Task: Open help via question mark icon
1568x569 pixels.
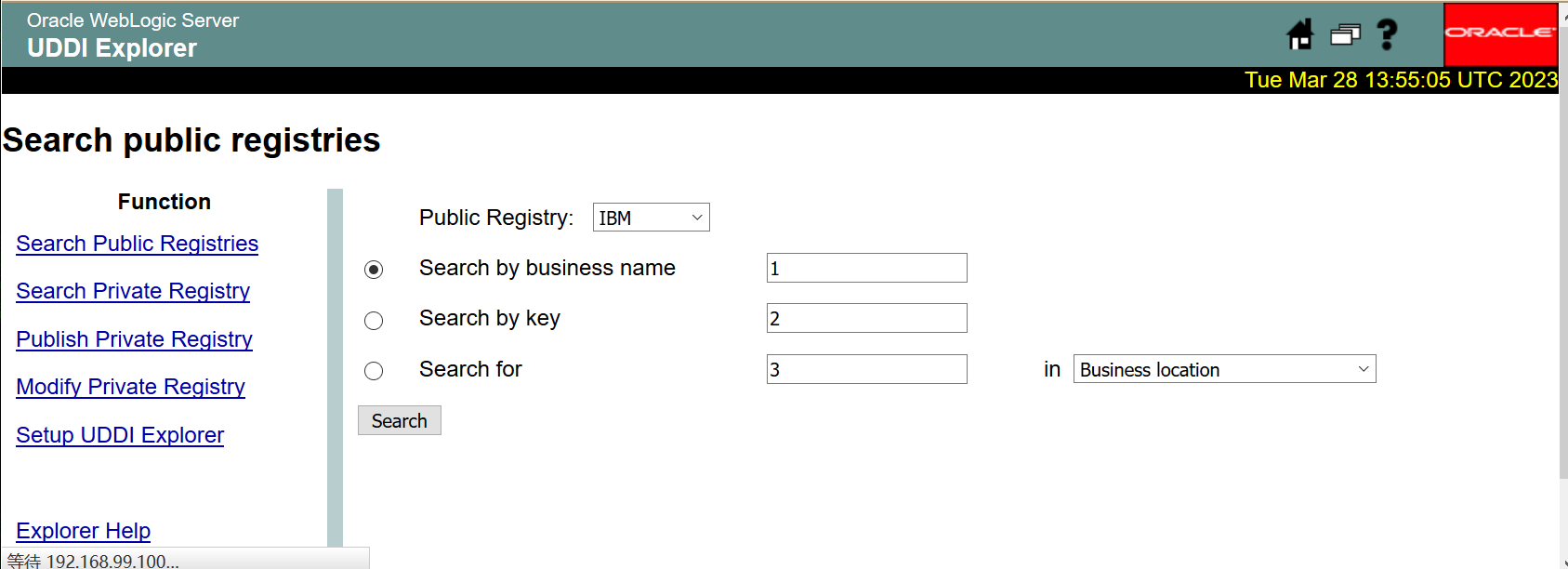Action: (x=1387, y=34)
